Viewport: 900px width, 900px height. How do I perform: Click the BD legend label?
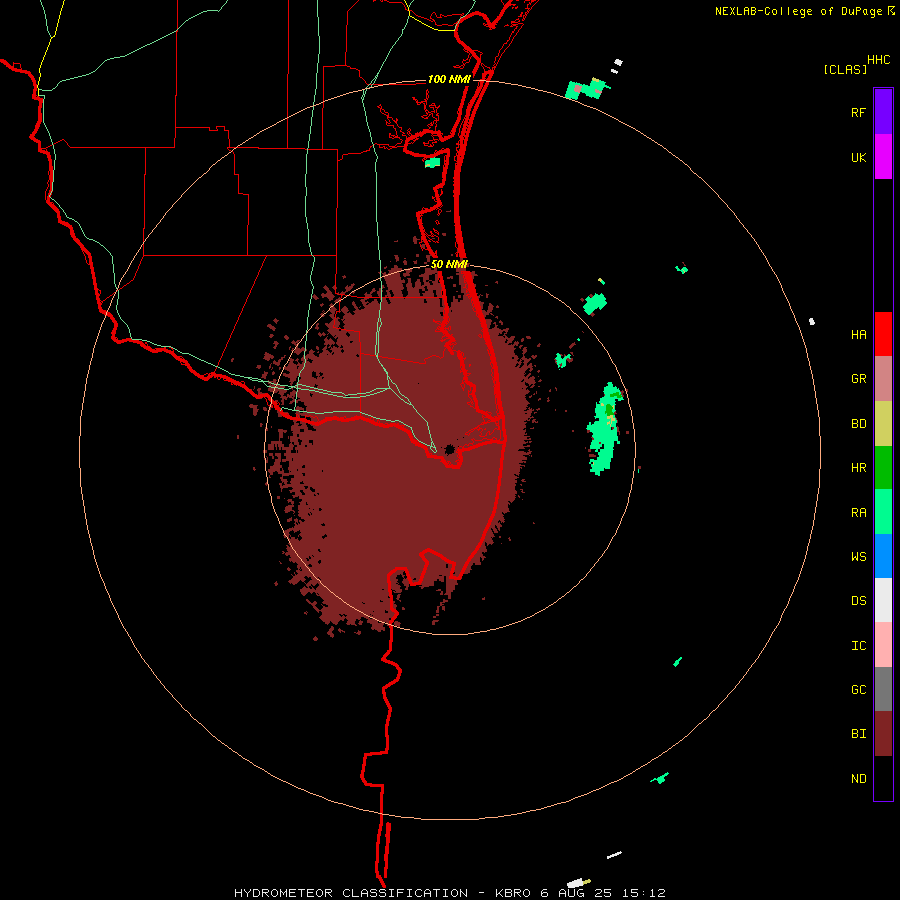click(x=858, y=424)
